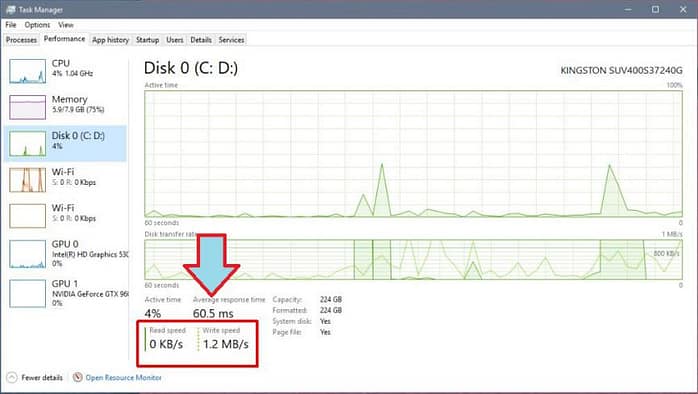Image resolution: width=698 pixels, height=394 pixels.
Task: Select the second Wi-Fi graph thumbnail, empty
Action: click(x=28, y=215)
